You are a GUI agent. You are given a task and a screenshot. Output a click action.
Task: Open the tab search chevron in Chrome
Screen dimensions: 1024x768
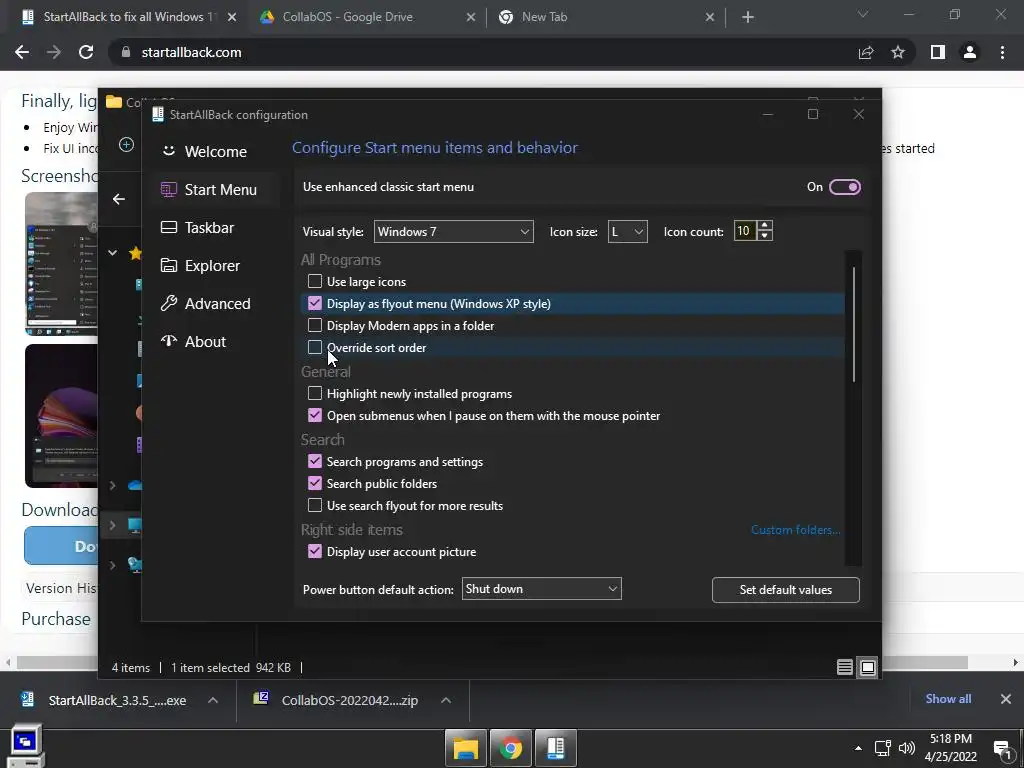tap(863, 14)
